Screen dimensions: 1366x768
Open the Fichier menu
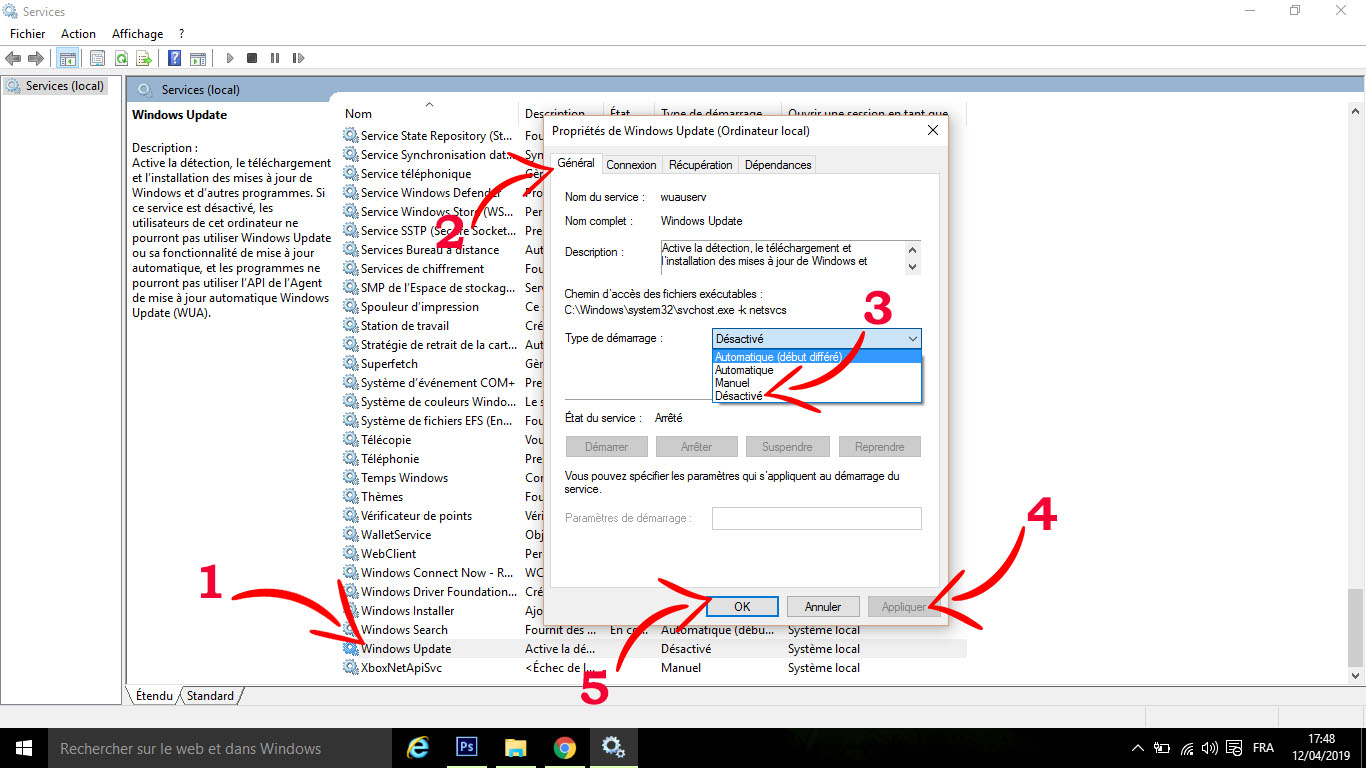28,33
